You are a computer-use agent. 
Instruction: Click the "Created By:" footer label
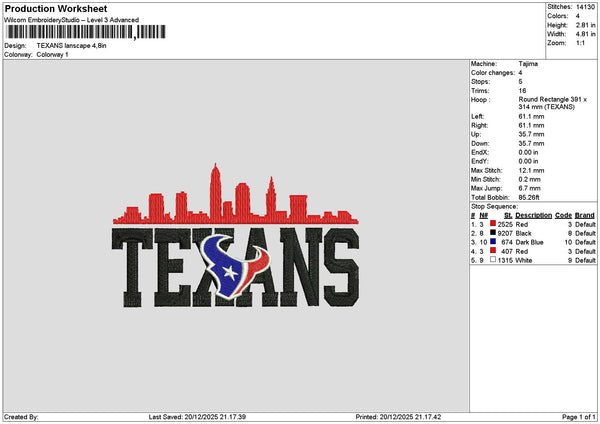pyautogui.click(x=21, y=417)
